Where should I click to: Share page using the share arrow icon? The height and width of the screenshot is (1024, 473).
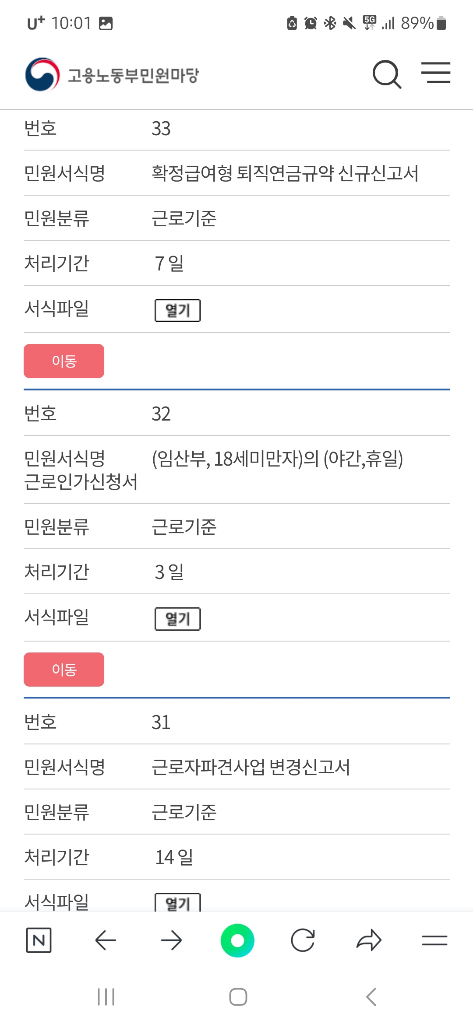coord(368,940)
